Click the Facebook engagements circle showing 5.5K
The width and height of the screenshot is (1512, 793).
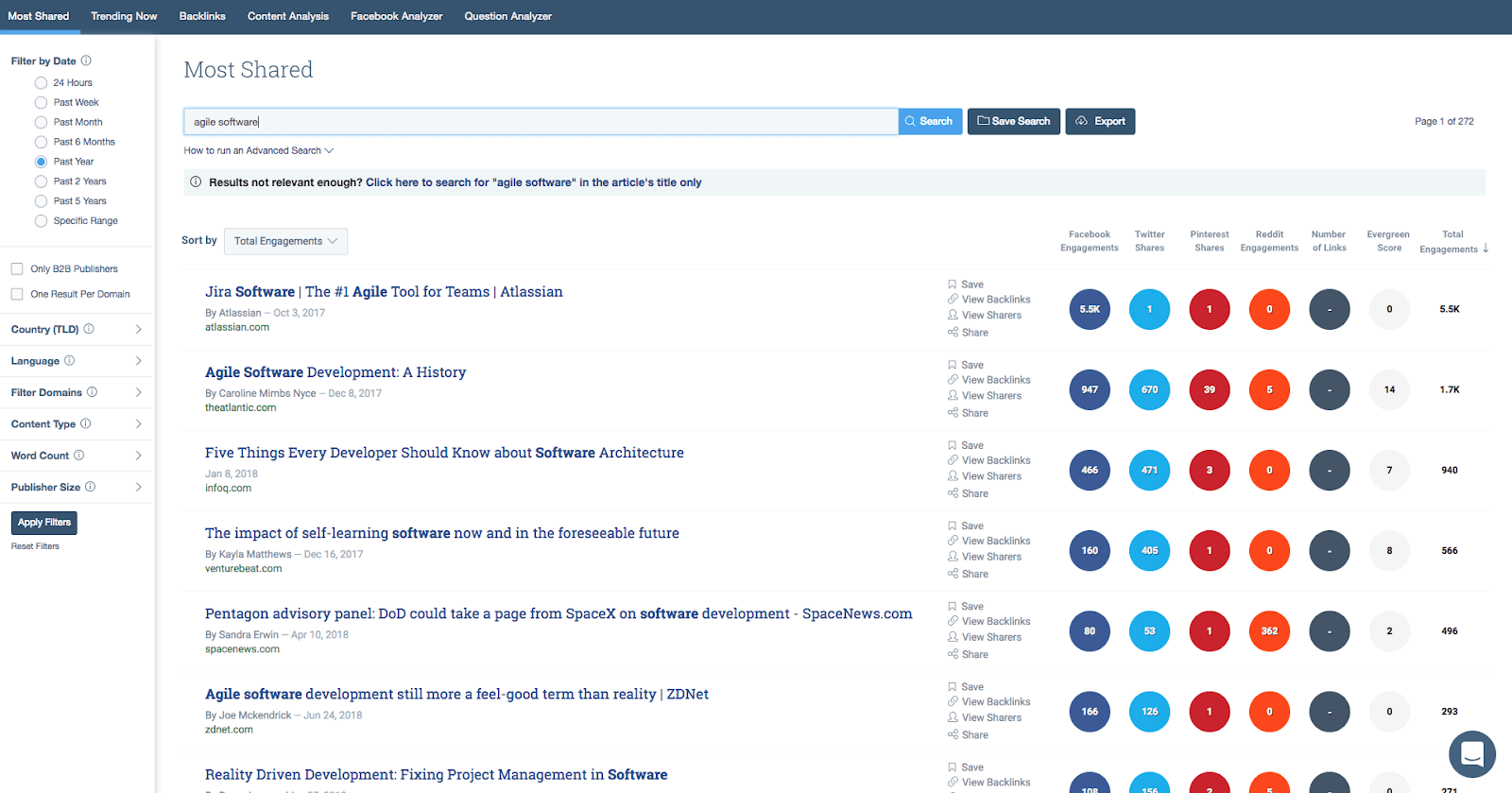click(1090, 309)
